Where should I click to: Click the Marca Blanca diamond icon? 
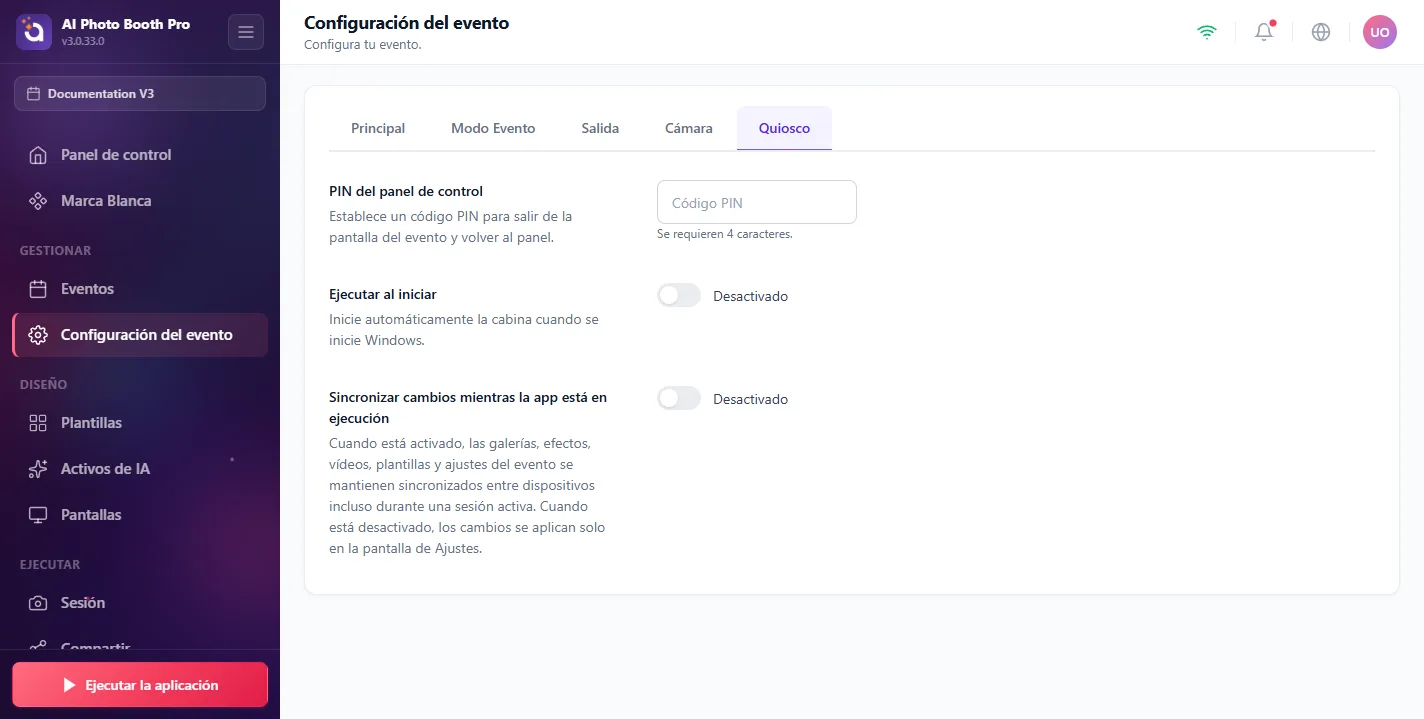point(38,201)
